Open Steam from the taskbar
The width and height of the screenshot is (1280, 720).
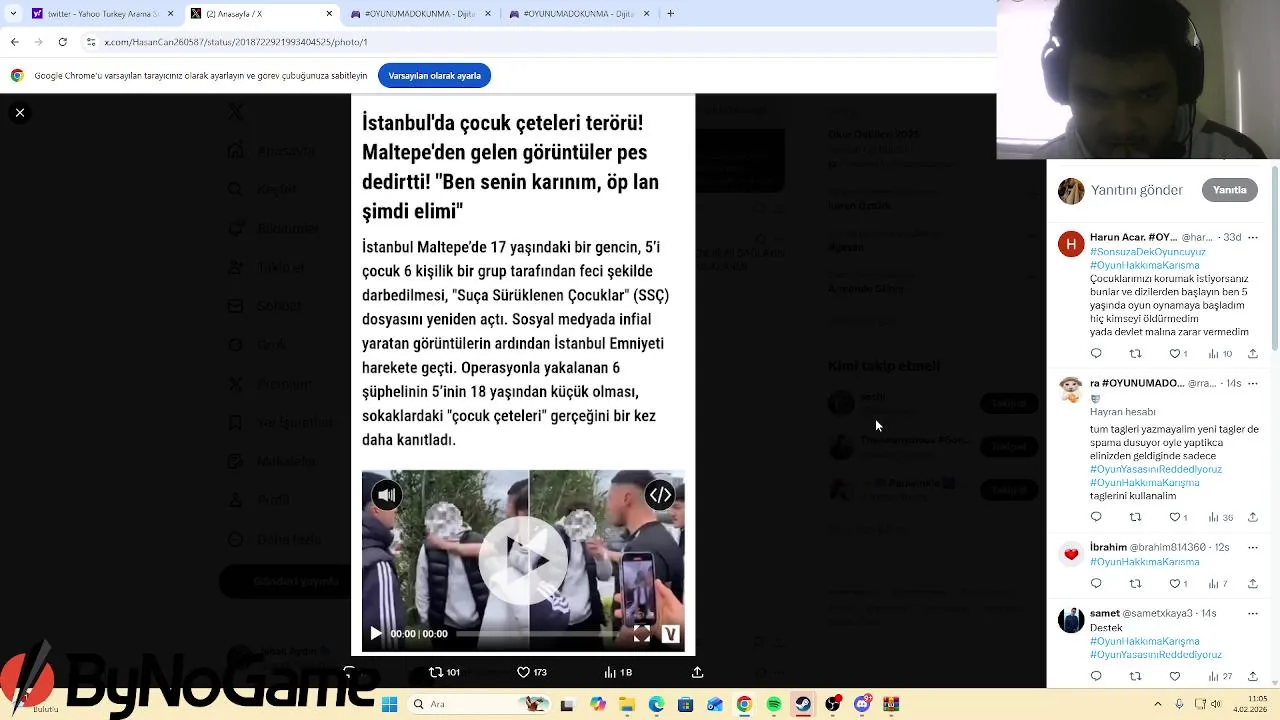(x=802, y=704)
